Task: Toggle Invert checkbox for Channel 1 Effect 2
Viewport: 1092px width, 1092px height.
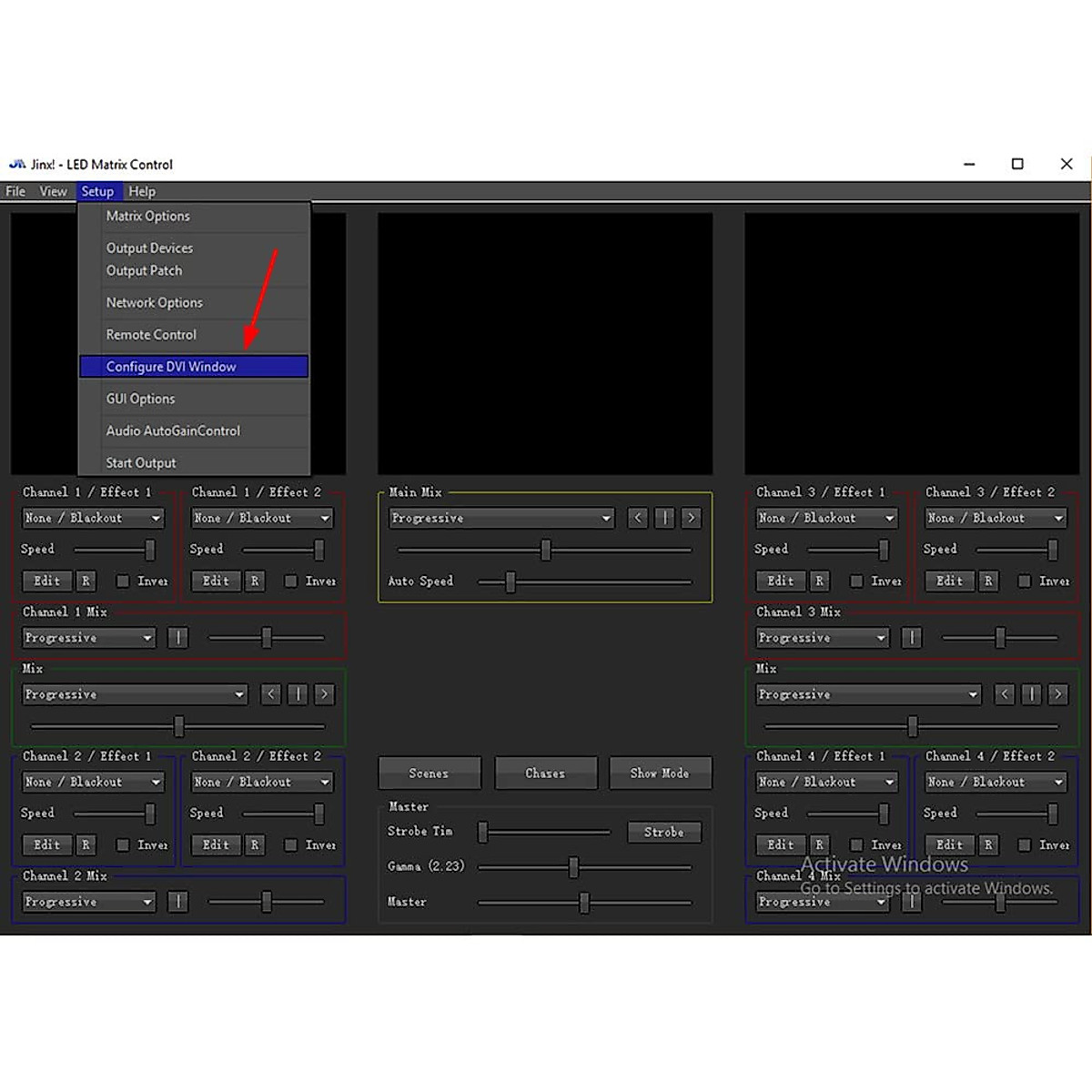Action: (x=291, y=581)
